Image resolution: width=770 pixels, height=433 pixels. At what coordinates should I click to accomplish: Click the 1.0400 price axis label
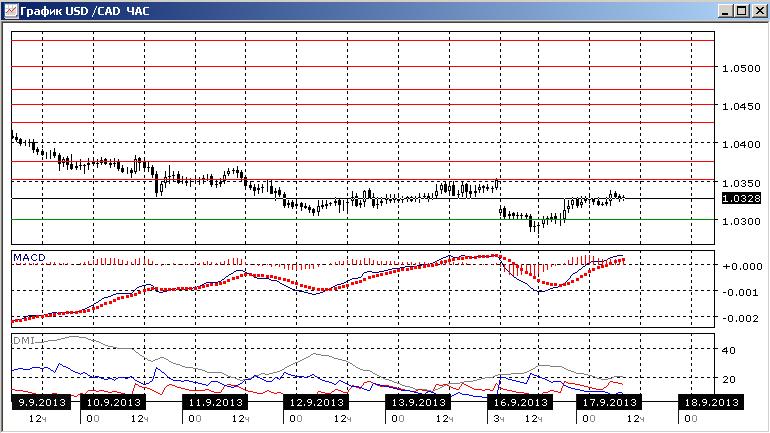tap(741, 144)
